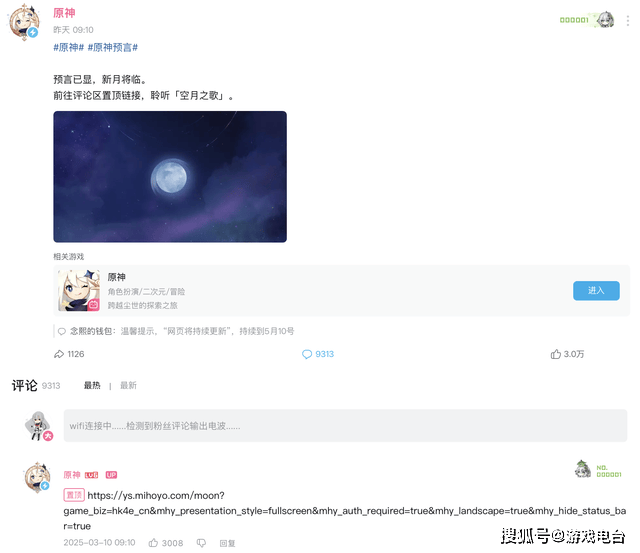Open the moon night-sky image
The width and height of the screenshot is (640, 553).
click(170, 177)
